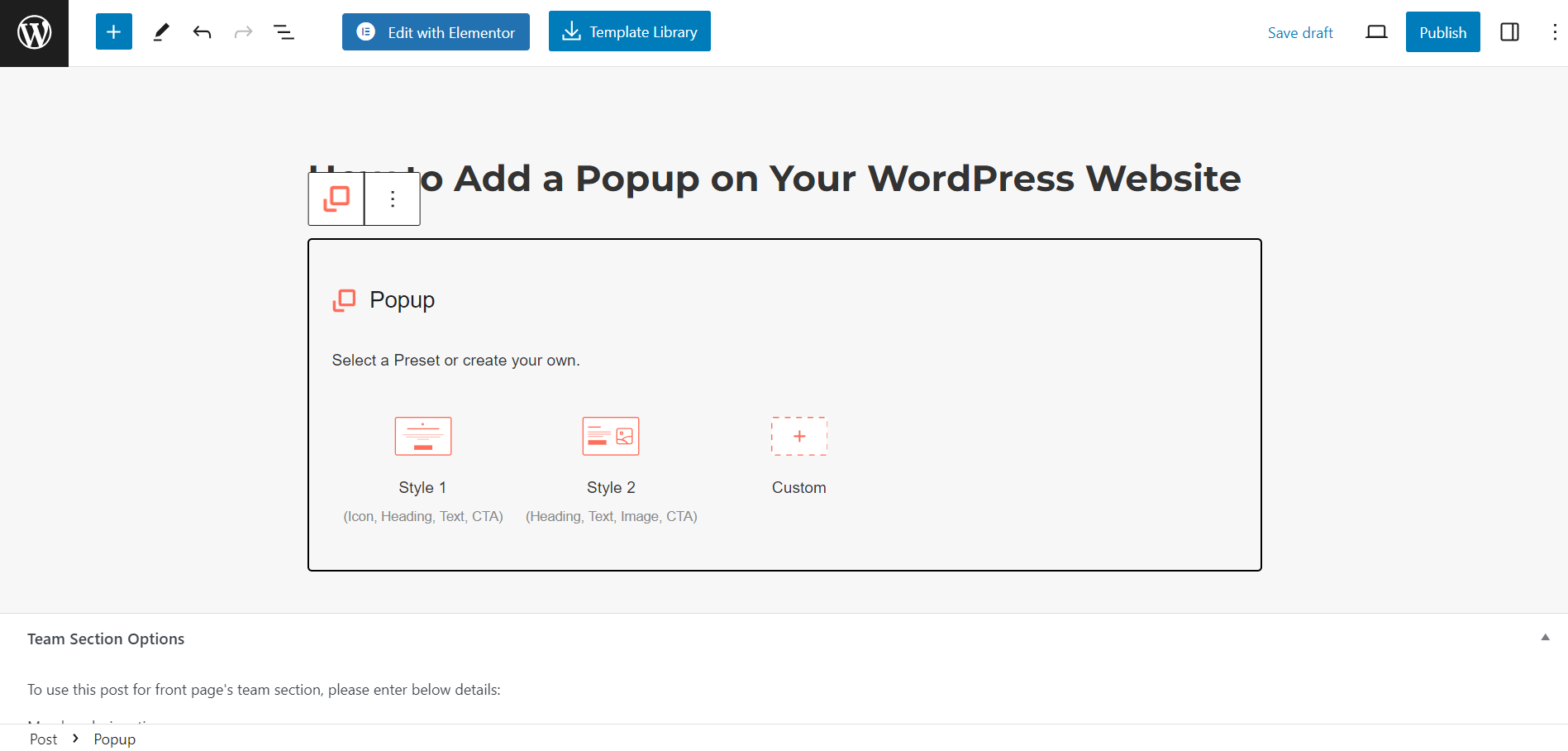Click Save draft
This screenshot has width=1568, height=751.
[x=1300, y=32]
